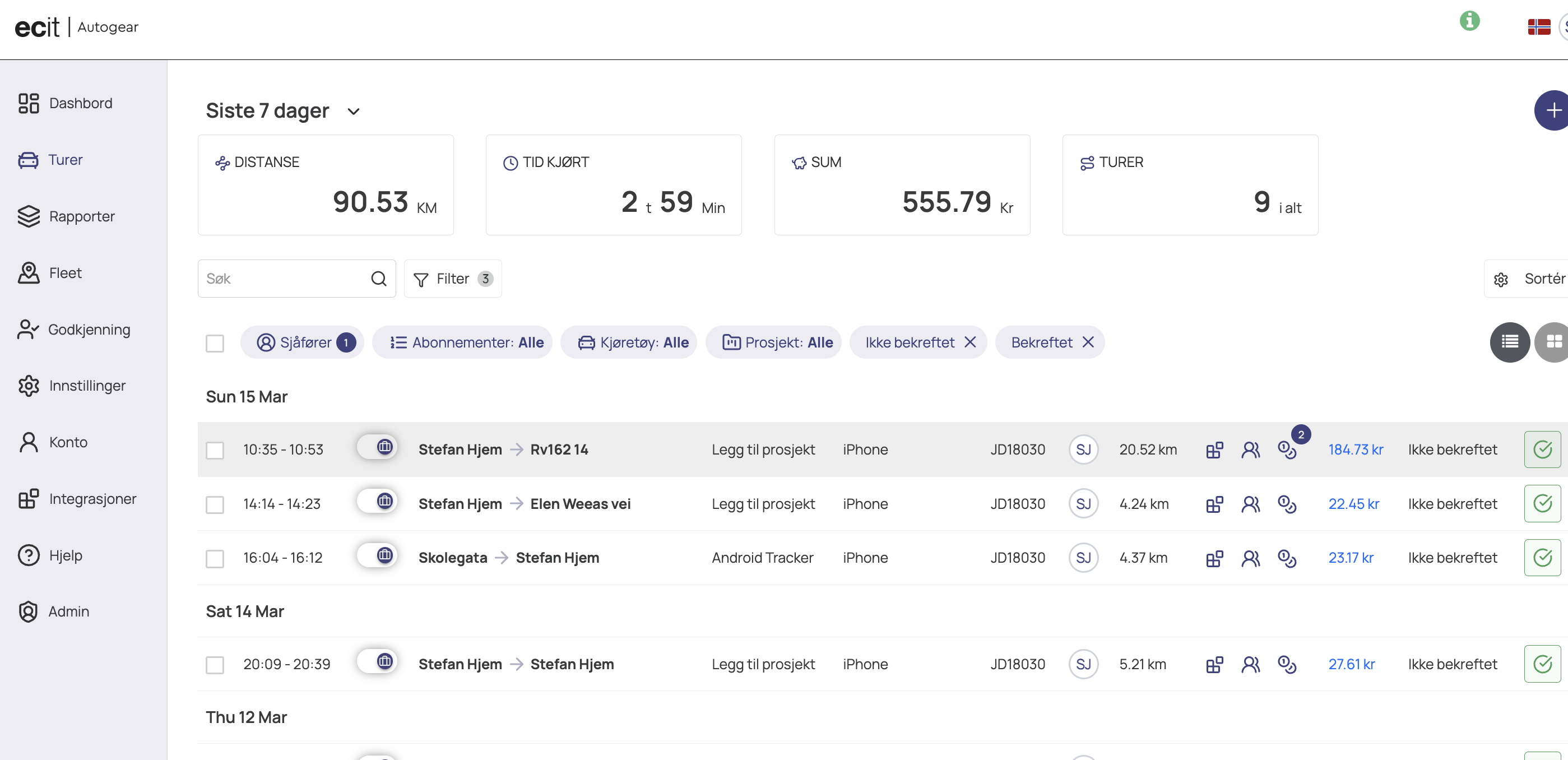
Task: Open Rapporter in the sidebar
Action: (x=82, y=216)
